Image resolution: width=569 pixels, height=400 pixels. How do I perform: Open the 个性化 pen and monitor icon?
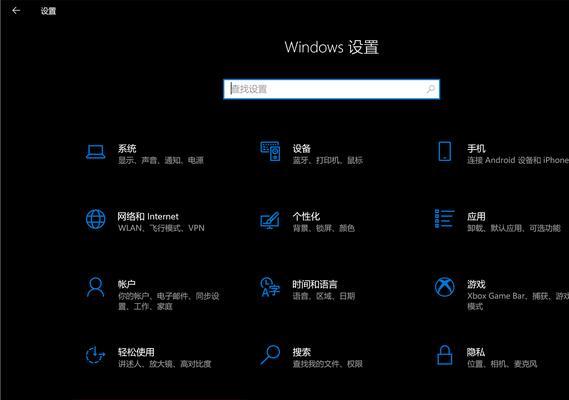coord(270,220)
